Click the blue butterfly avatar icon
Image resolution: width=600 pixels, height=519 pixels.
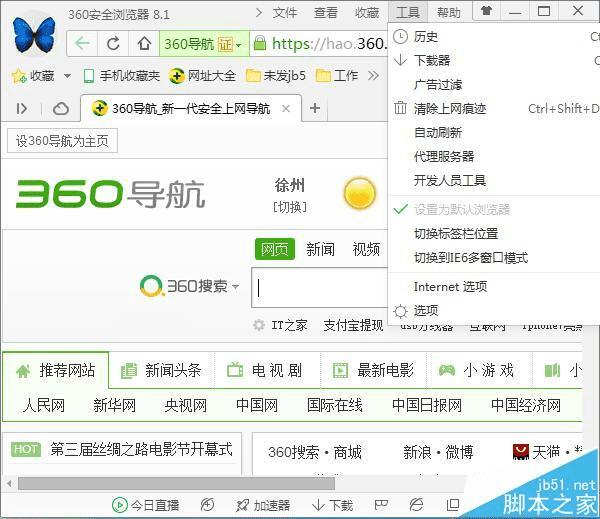[x=34, y=35]
